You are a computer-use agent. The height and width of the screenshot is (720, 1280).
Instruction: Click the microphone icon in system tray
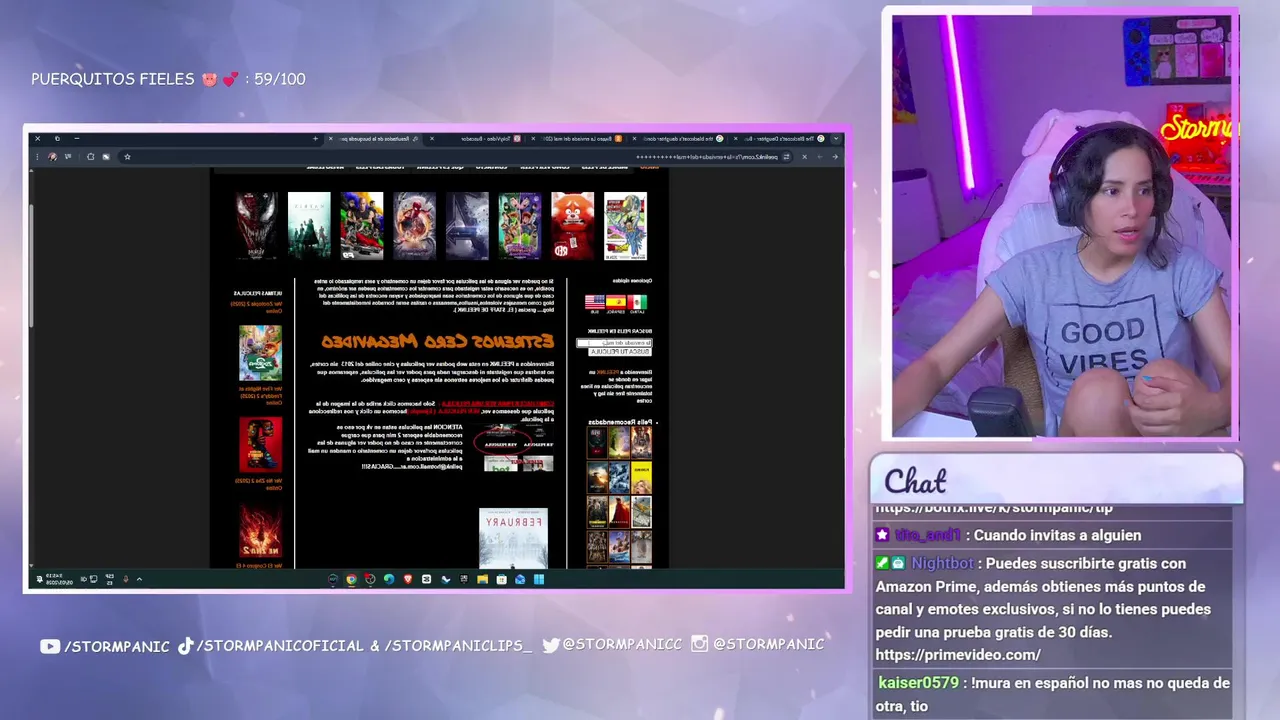coord(126,579)
